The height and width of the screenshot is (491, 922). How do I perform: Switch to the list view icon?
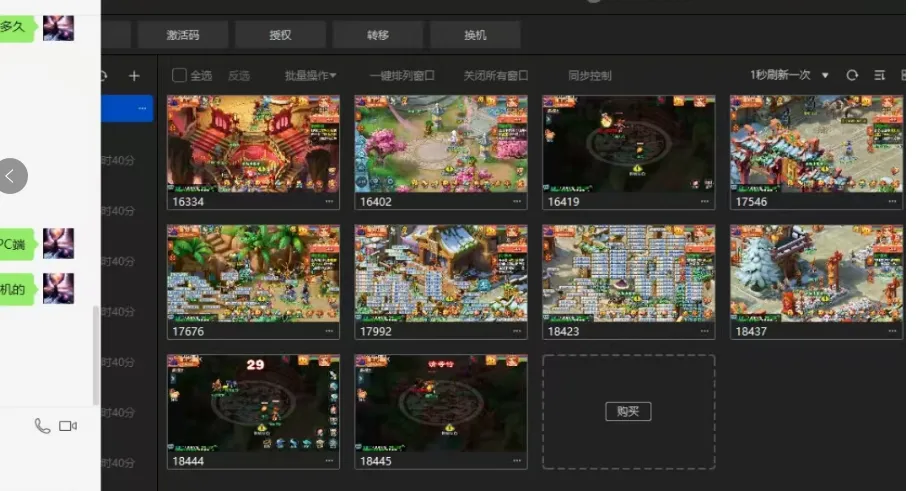(880, 75)
